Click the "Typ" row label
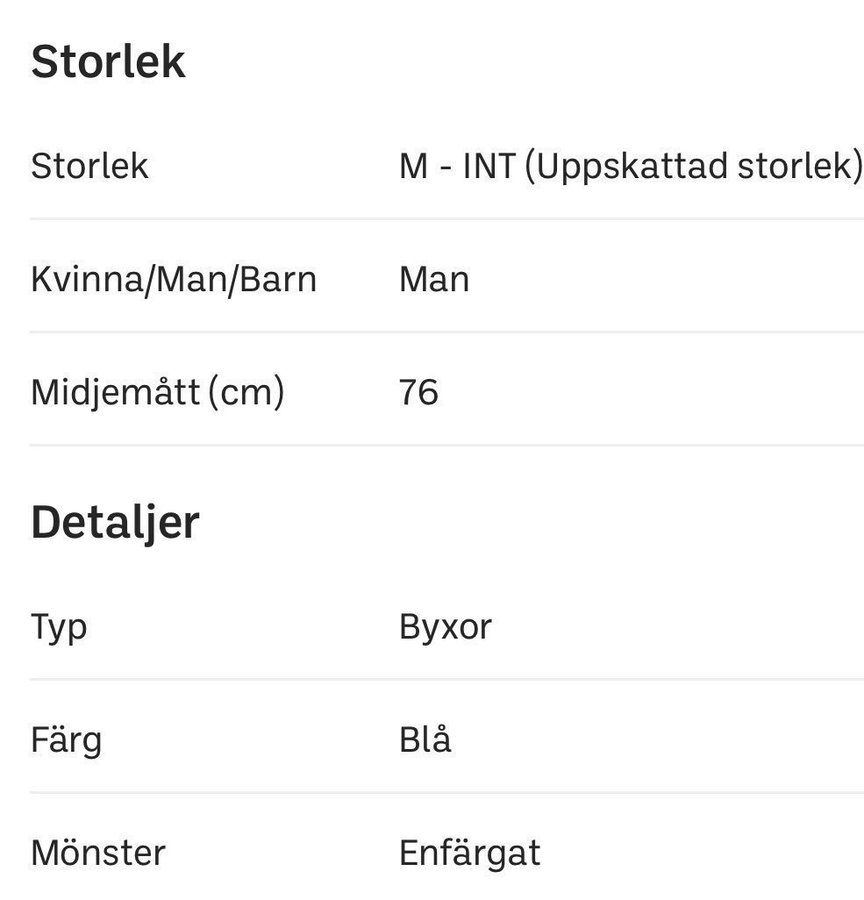The image size is (864, 900). (x=59, y=627)
